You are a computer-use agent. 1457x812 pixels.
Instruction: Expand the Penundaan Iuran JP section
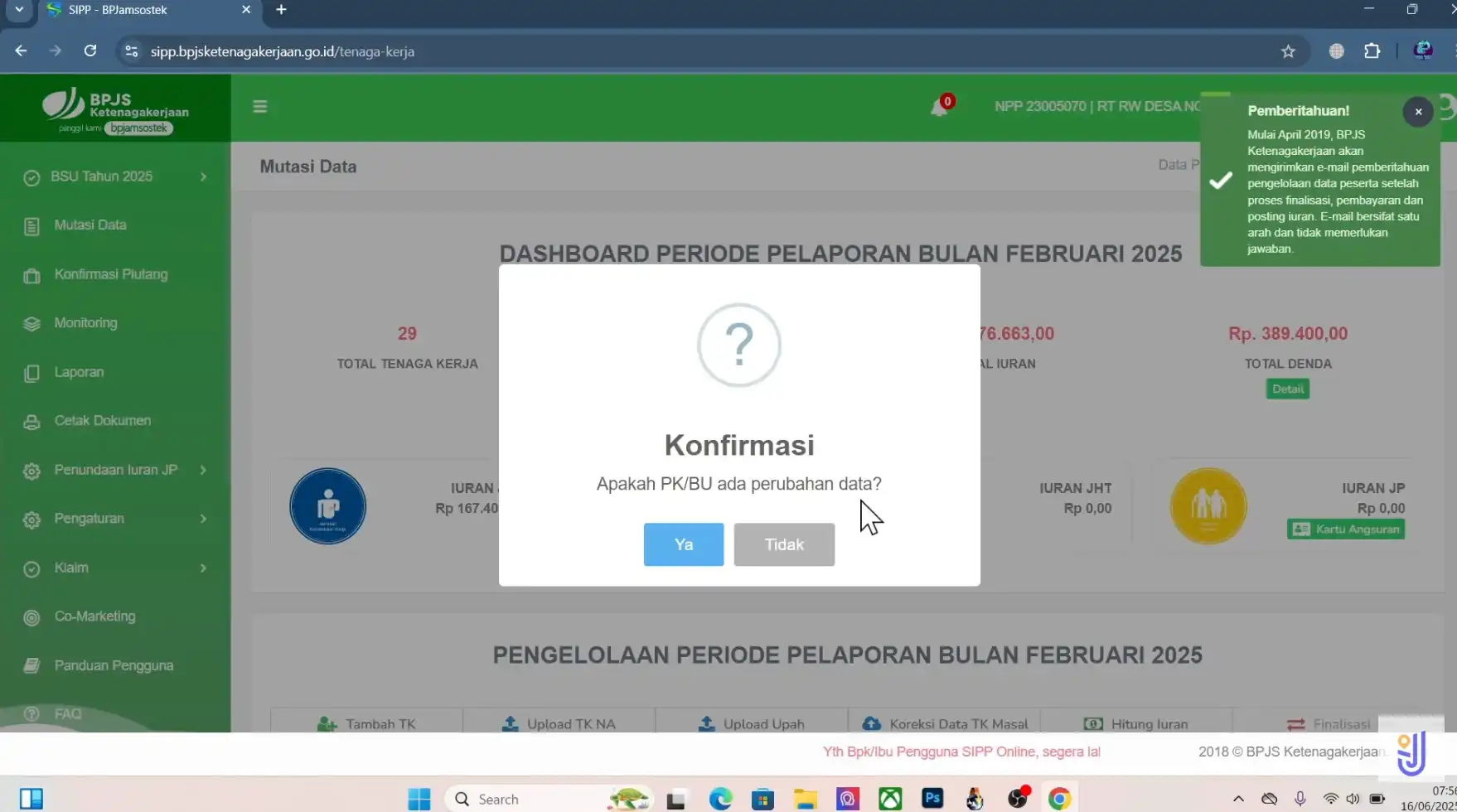114,469
